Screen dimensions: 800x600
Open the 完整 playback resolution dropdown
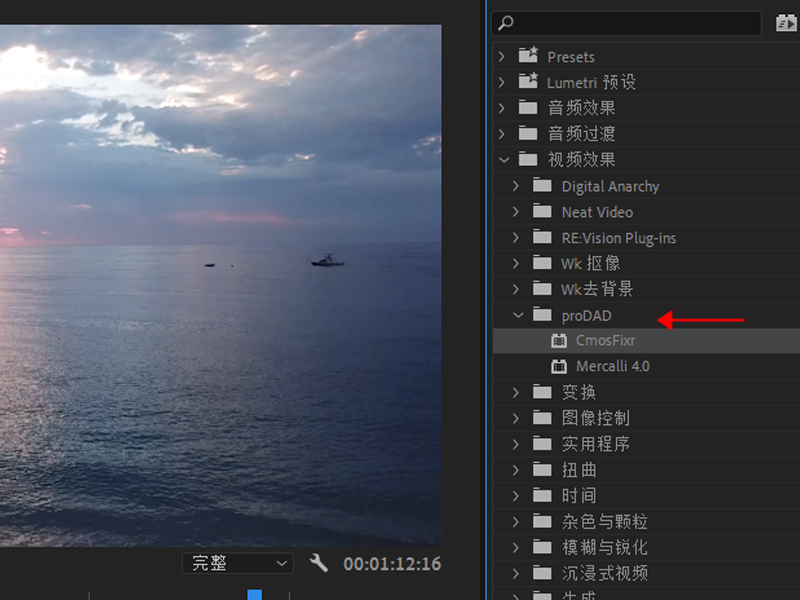(x=238, y=563)
